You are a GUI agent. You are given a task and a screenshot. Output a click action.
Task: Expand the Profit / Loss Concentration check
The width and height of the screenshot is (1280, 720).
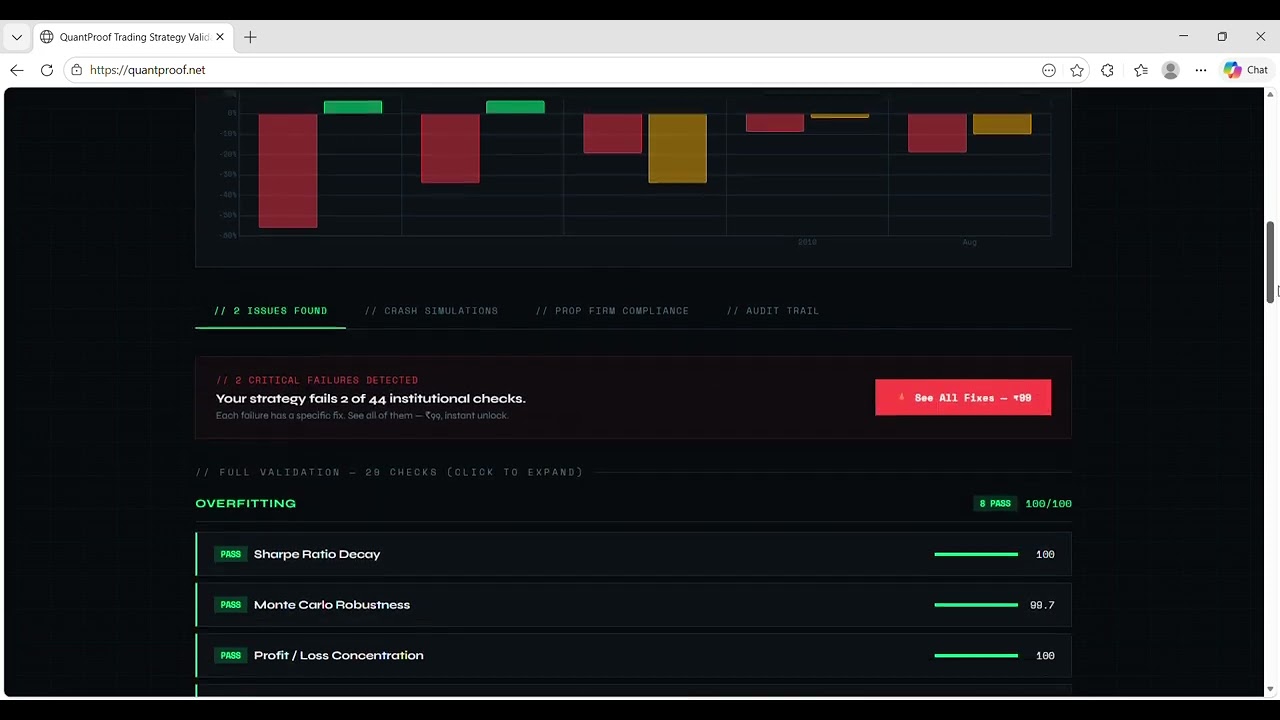633,655
